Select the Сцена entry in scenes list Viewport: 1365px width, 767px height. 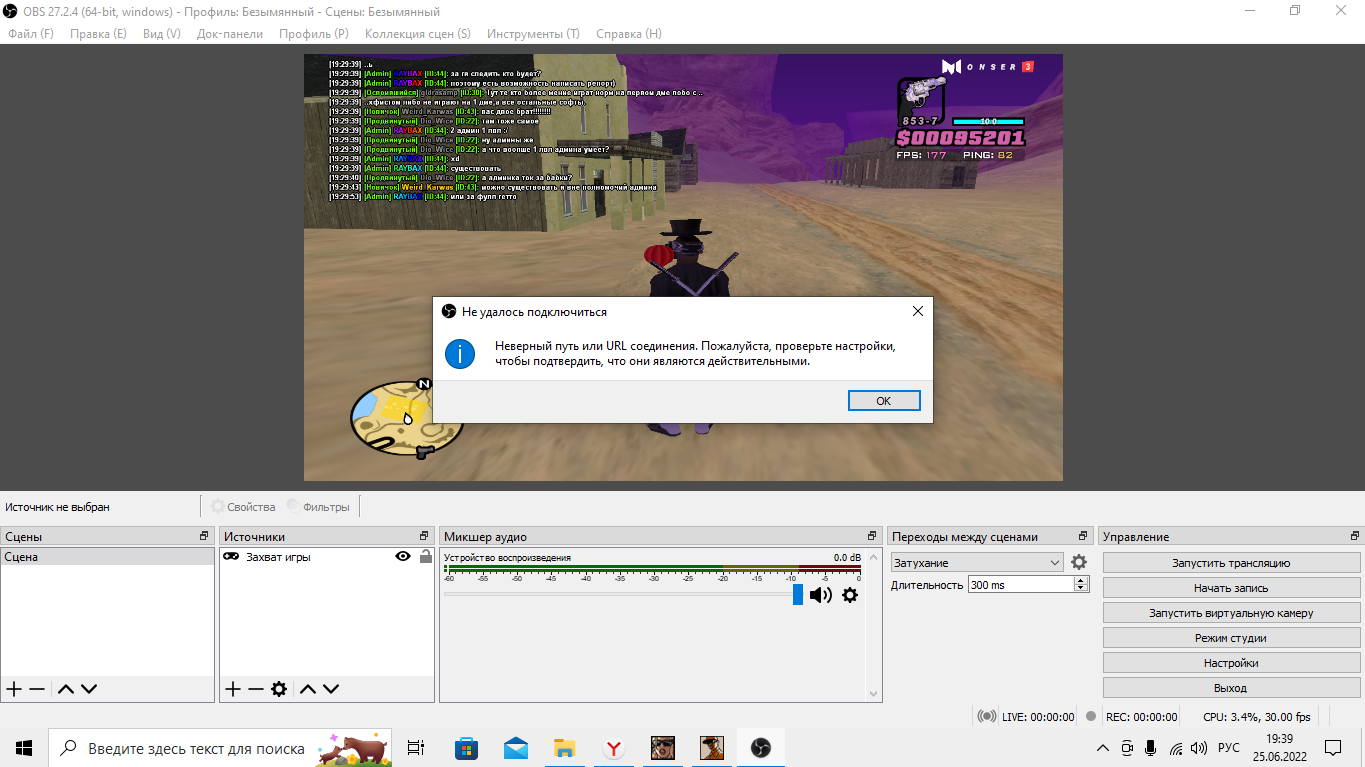click(x=107, y=557)
